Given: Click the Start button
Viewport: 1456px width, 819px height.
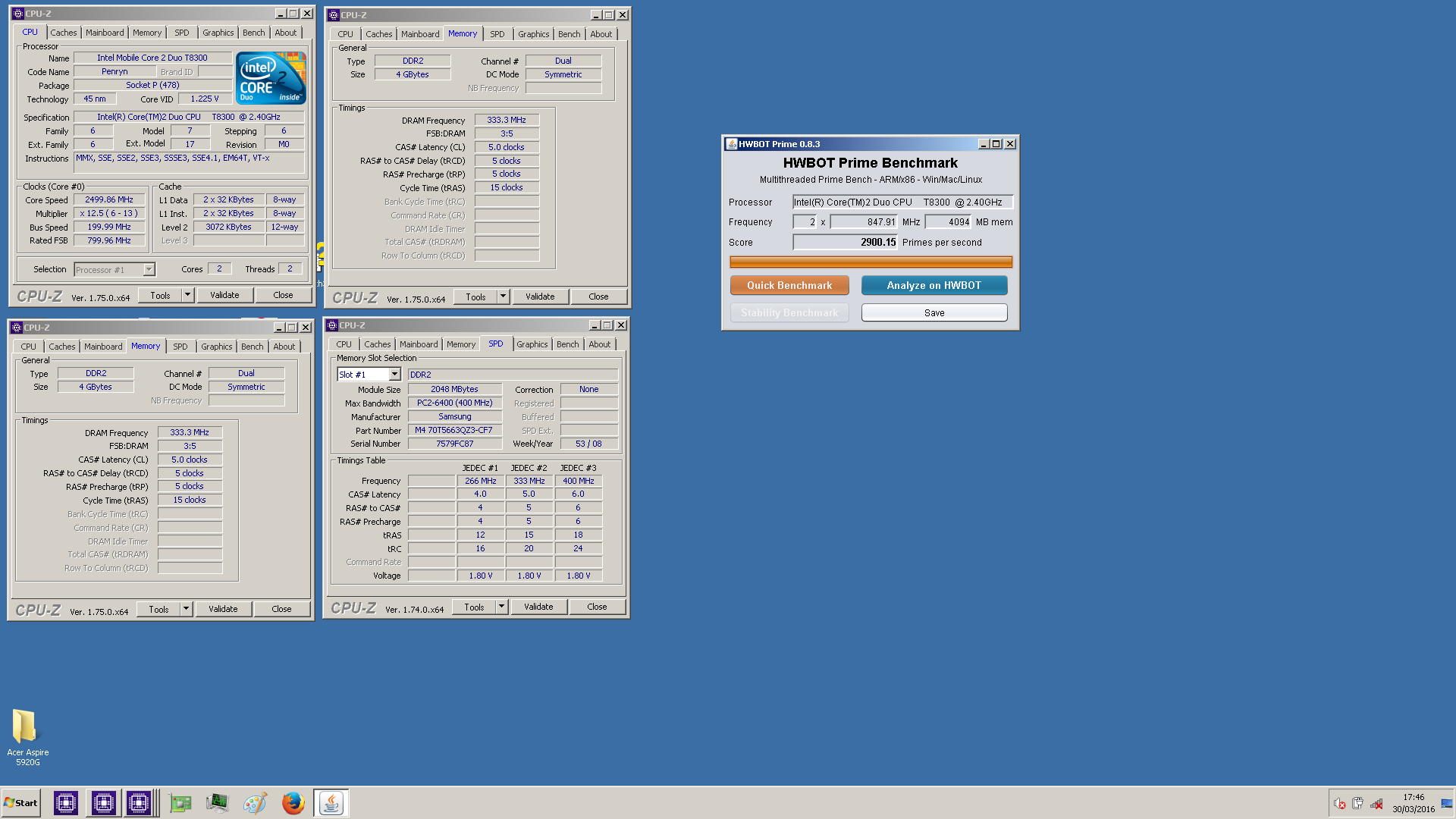Looking at the screenshot, I should click(x=21, y=803).
